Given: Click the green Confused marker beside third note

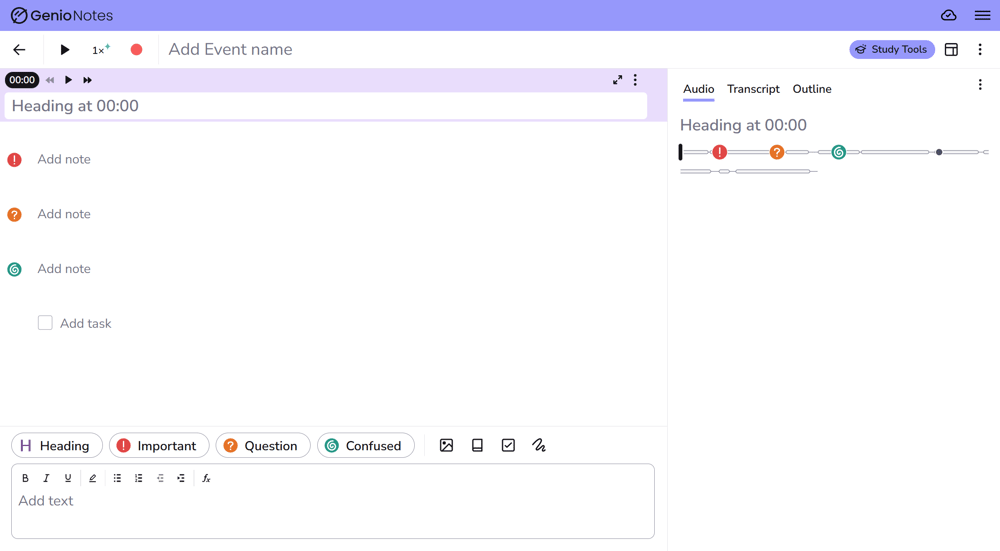Looking at the screenshot, I should point(14,269).
